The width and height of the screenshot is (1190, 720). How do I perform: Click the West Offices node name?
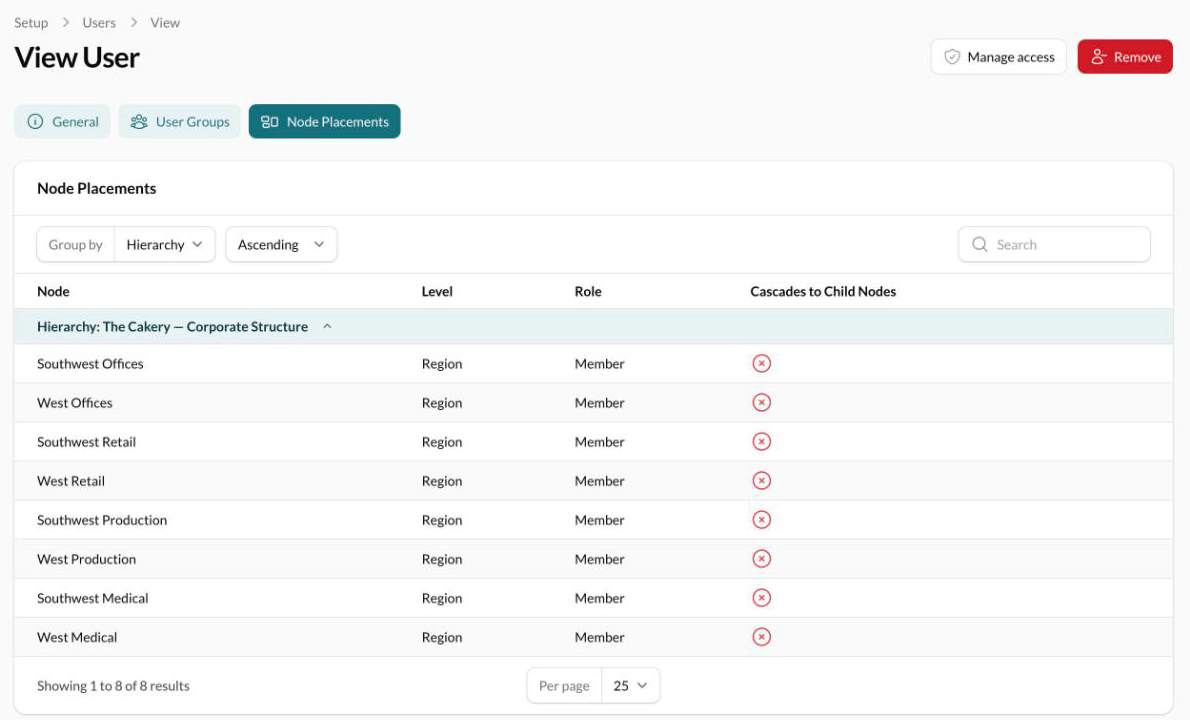[74, 403]
